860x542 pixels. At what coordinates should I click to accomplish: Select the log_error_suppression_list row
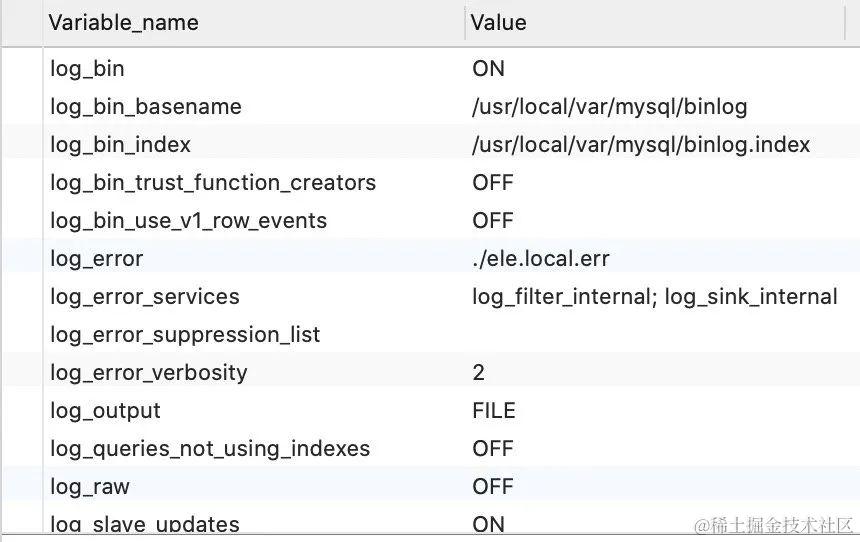185,335
